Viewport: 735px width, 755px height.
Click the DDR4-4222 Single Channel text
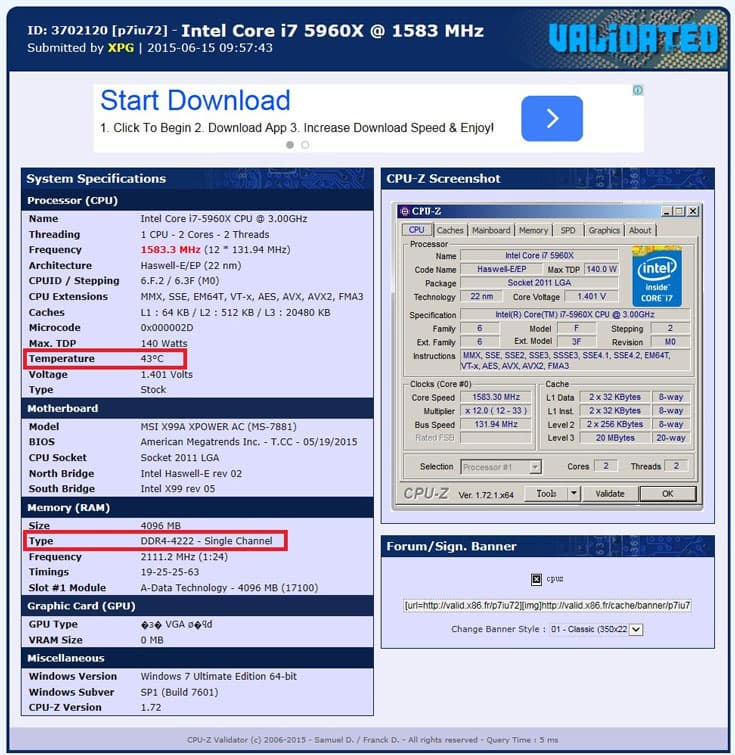(x=207, y=541)
